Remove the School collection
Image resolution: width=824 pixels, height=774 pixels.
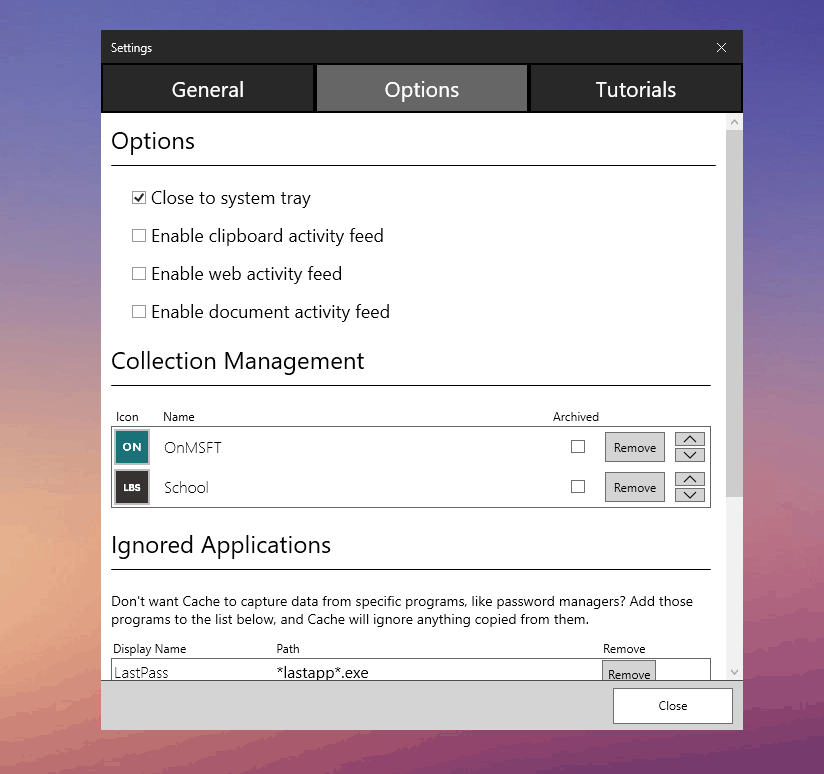point(635,487)
